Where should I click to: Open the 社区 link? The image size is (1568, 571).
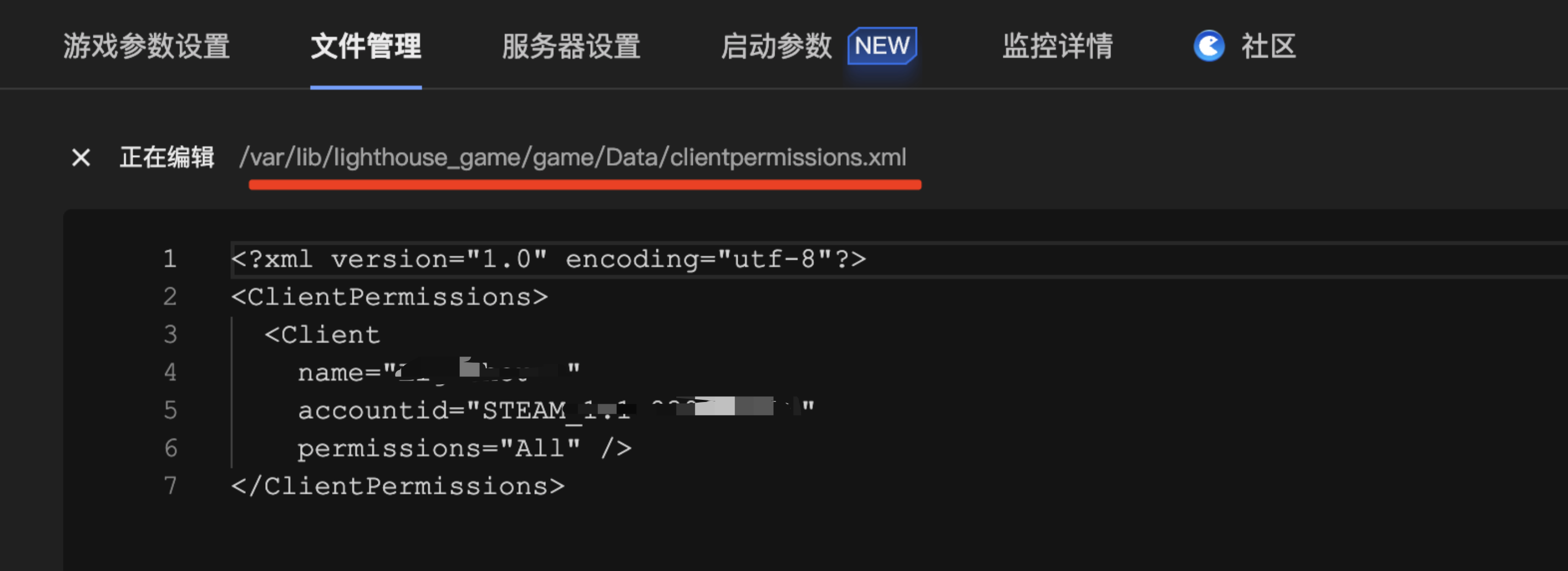[1269, 46]
